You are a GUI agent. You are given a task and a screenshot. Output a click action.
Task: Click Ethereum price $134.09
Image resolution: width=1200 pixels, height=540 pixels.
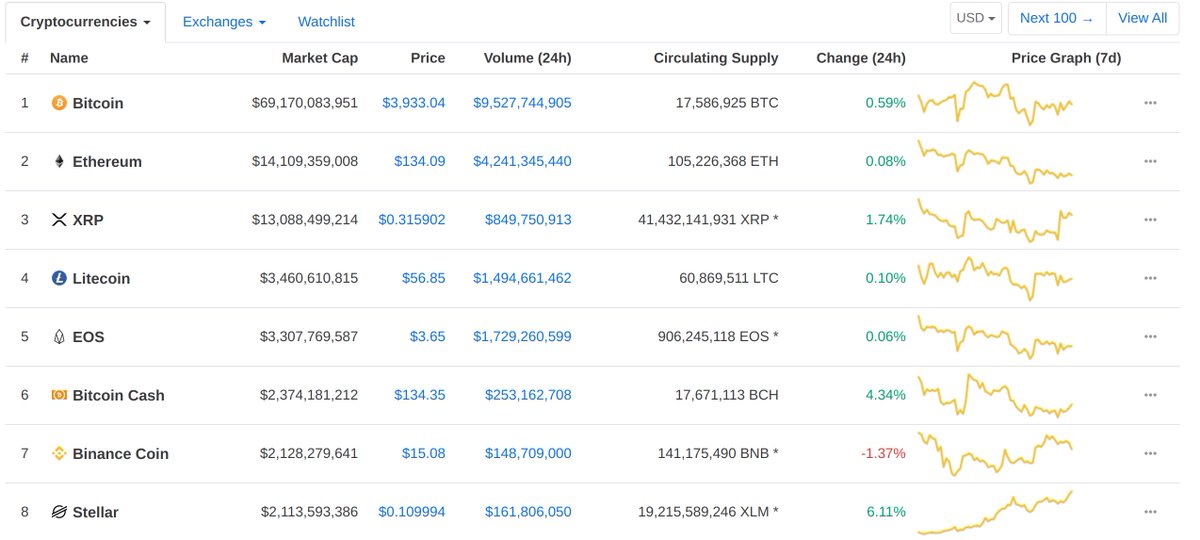click(x=420, y=162)
